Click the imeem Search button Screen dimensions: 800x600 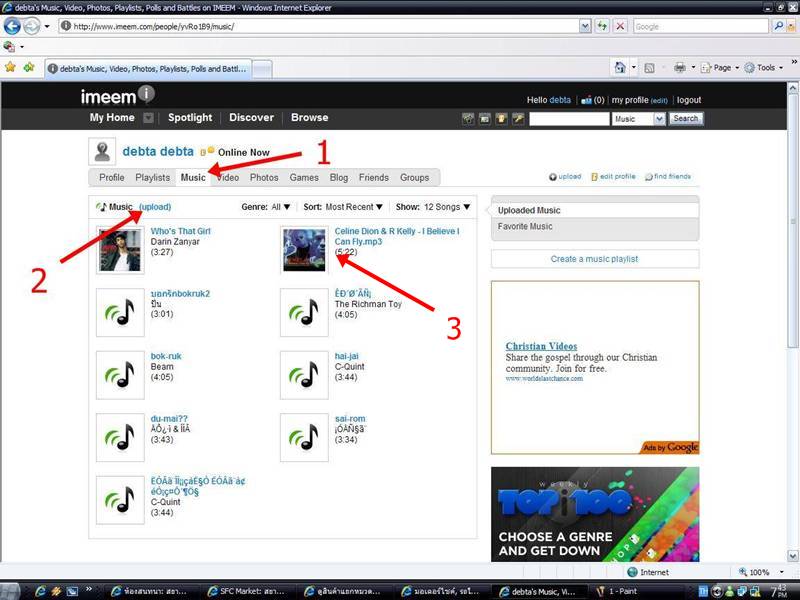(x=686, y=118)
